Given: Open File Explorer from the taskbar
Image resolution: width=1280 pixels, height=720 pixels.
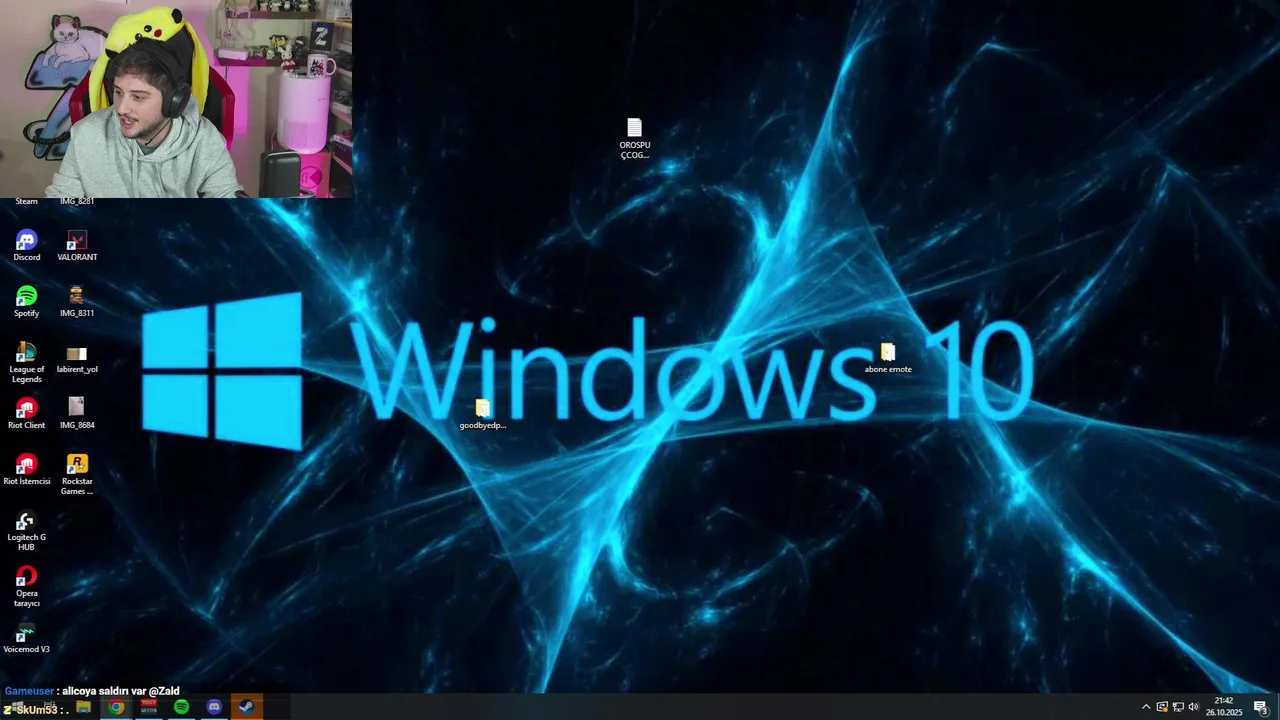Looking at the screenshot, I should tap(83, 707).
